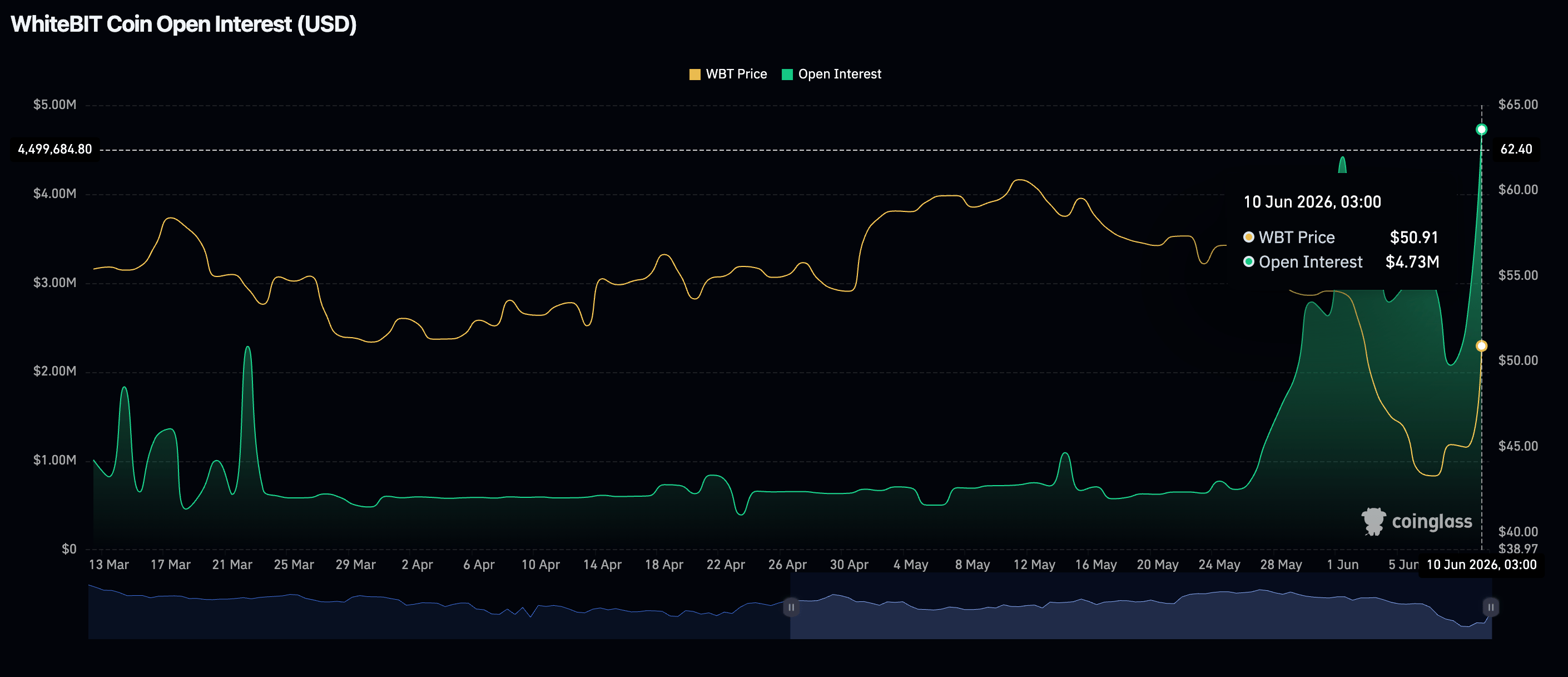1568x677 pixels.
Task: Grab the left handle of the range slider
Action: (791, 607)
